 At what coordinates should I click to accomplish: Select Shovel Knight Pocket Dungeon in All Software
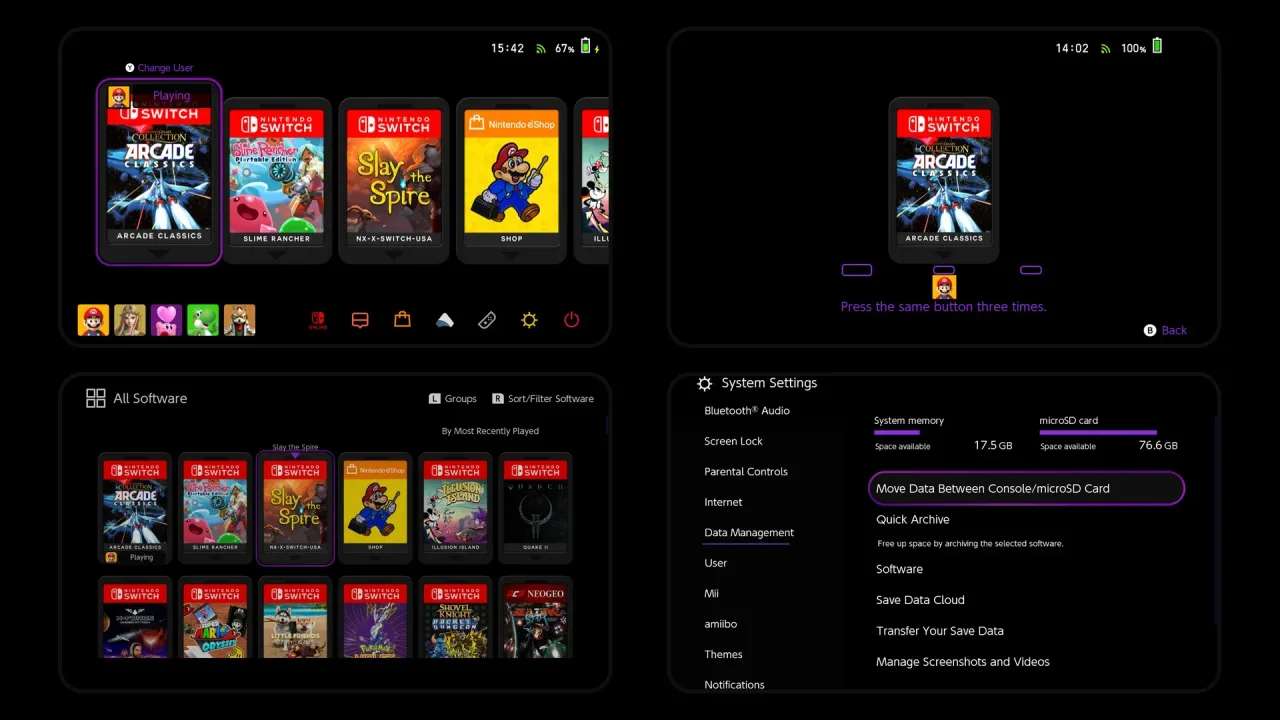pos(455,618)
